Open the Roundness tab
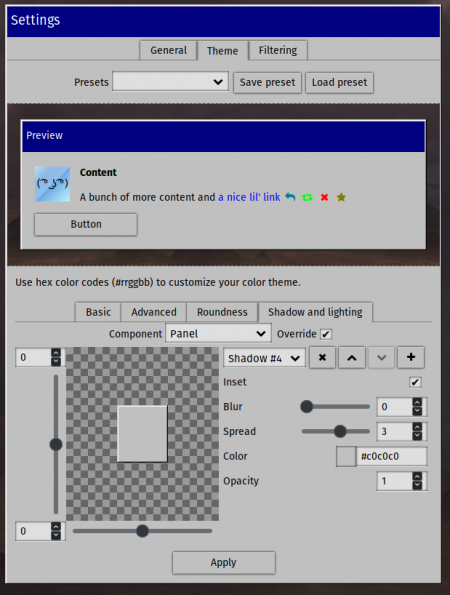Screen dimensions: 450x595 coord(222,312)
